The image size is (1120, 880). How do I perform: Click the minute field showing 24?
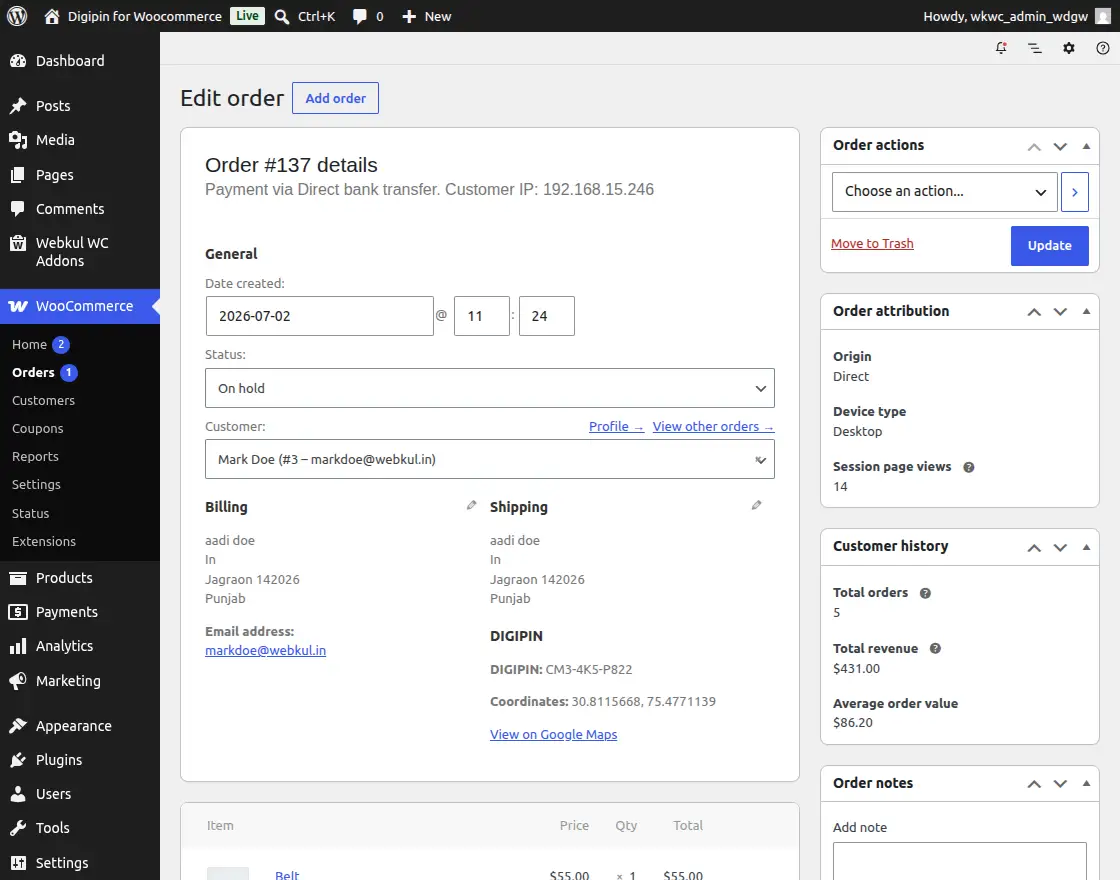[546, 316]
